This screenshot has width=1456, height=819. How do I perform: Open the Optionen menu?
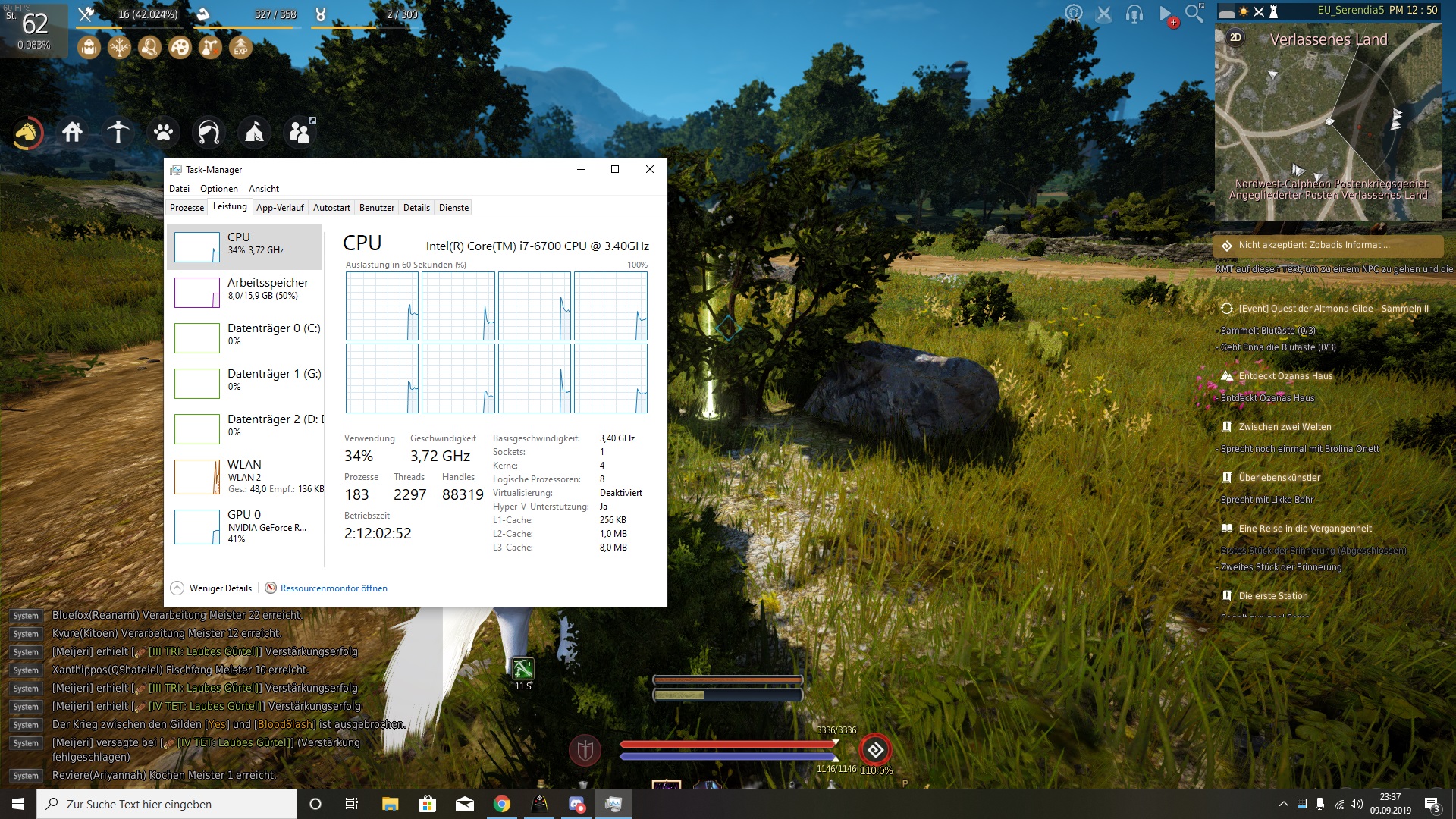tap(219, 189)
